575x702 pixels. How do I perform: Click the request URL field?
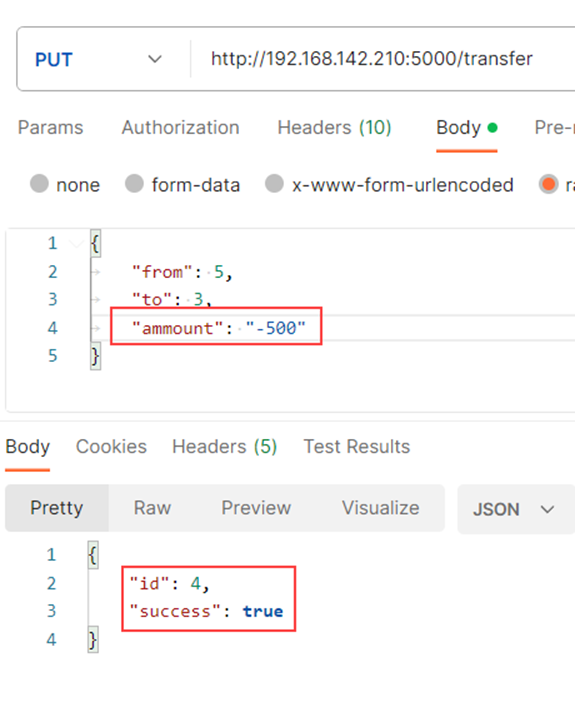point(372,59)
